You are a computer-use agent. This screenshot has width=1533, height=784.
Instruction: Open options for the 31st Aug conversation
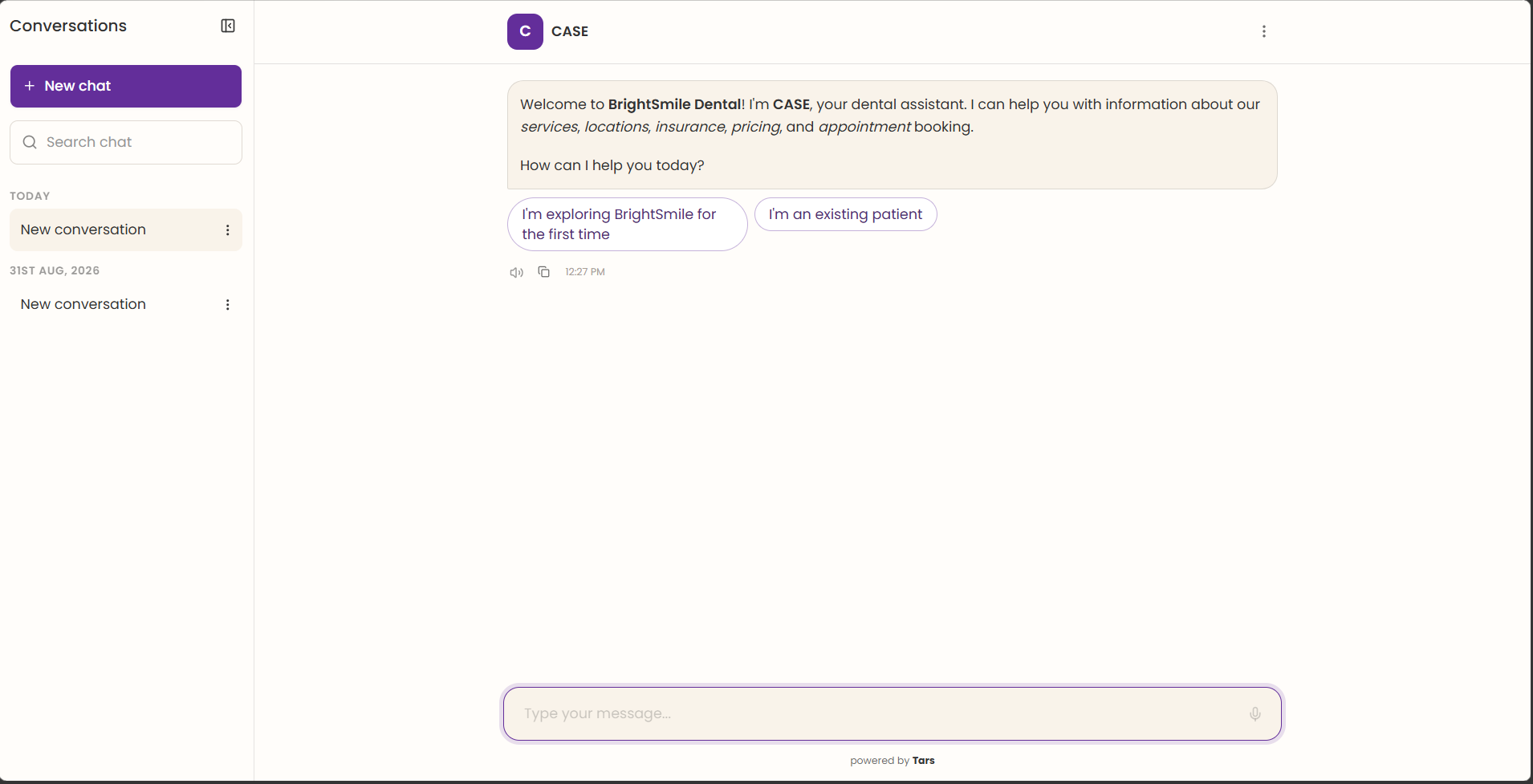(228, 304)
